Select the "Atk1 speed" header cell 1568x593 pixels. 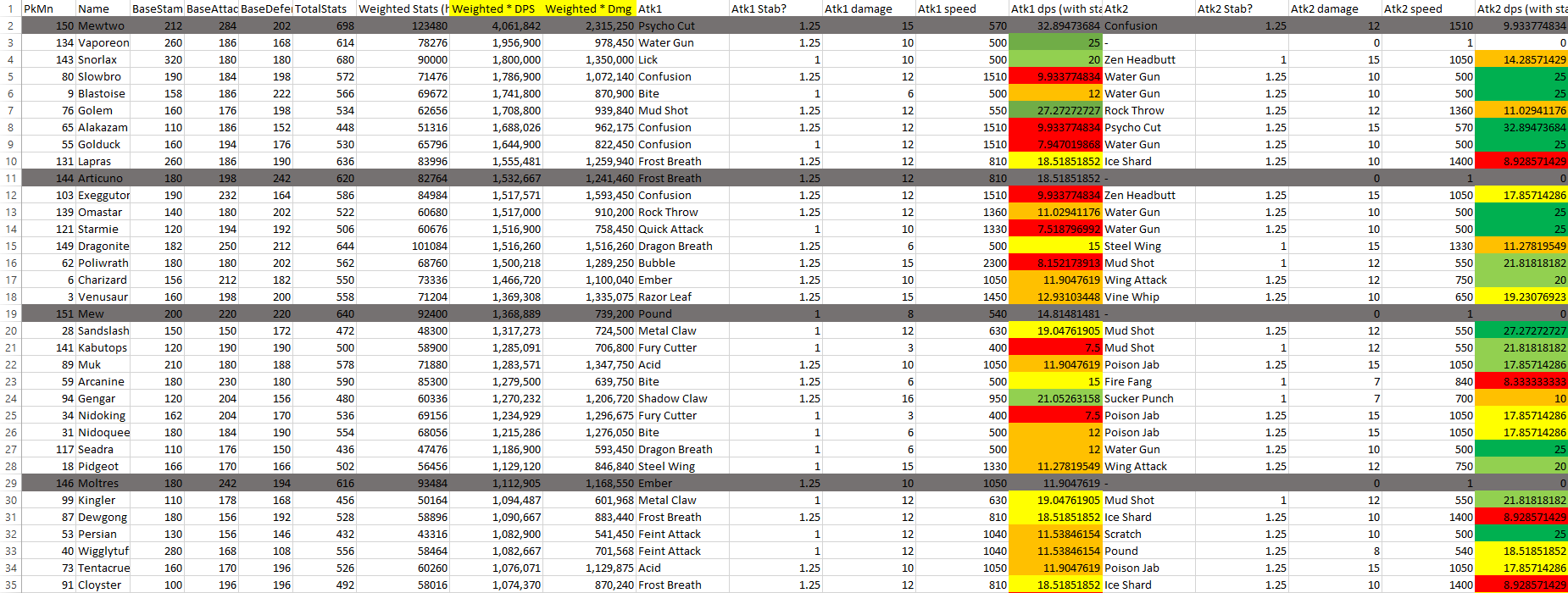pyautogui.click(x=962, y=8)
